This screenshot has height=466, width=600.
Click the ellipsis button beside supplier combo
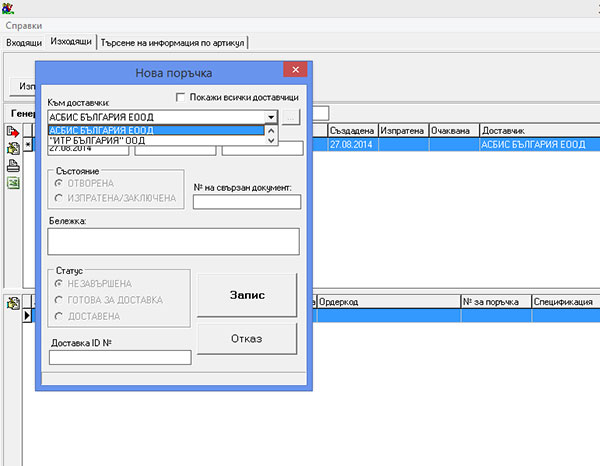click(x=291, y=117)
